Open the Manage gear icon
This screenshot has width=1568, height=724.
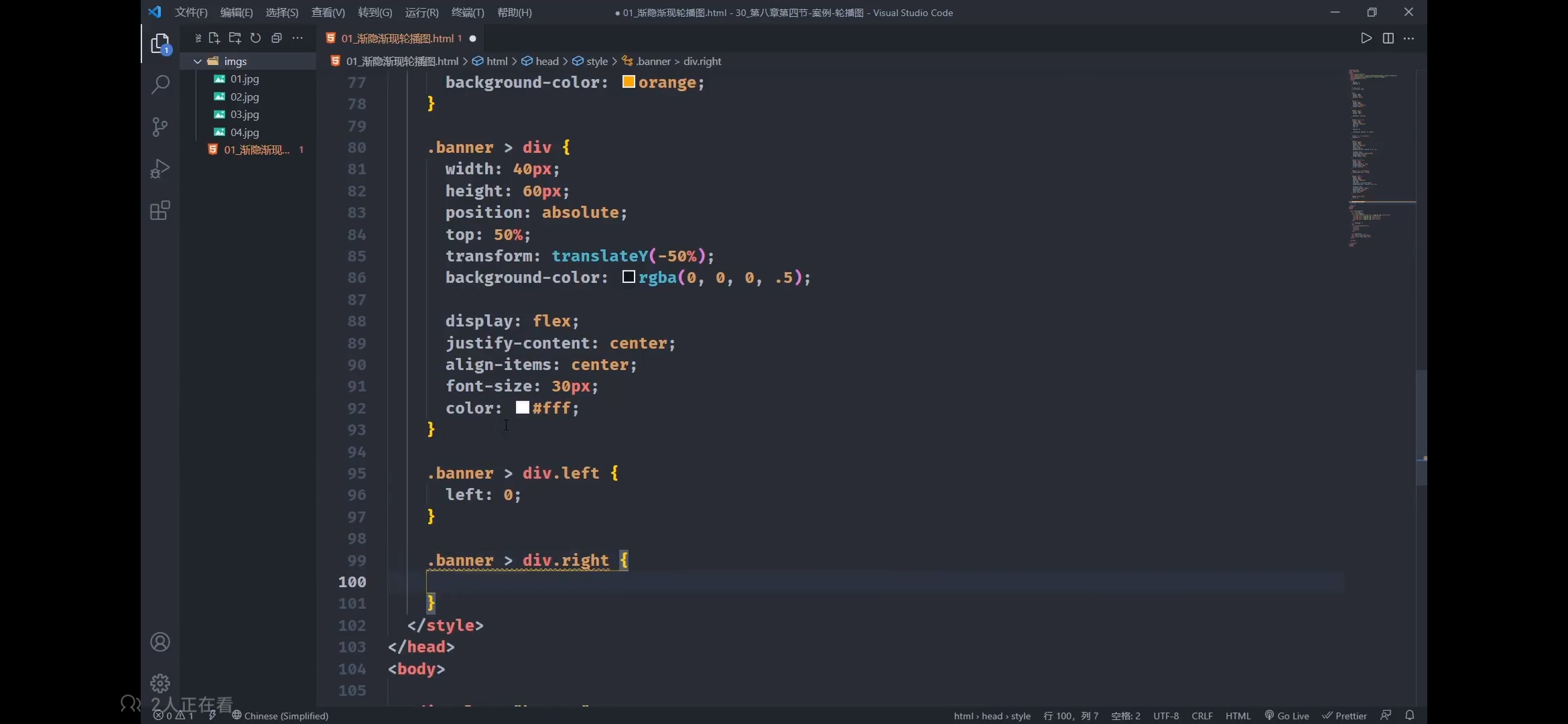160,683
